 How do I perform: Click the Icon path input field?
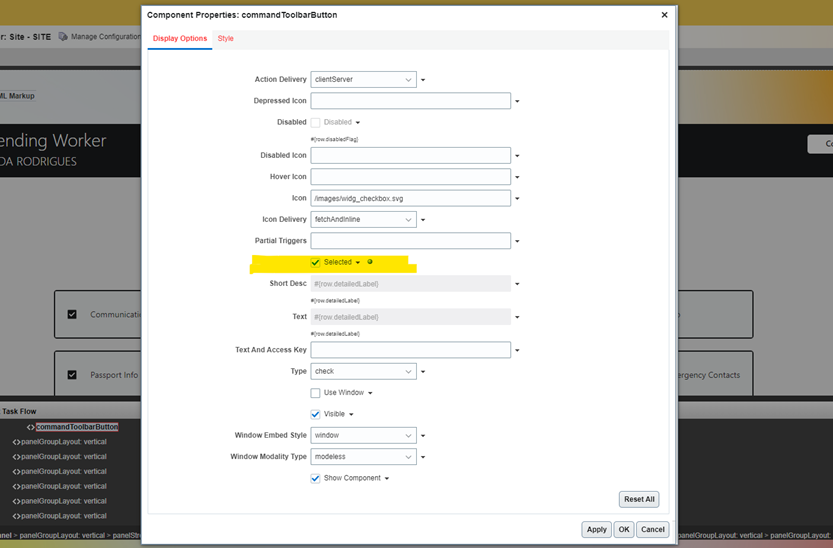click(x=411, y=198)
